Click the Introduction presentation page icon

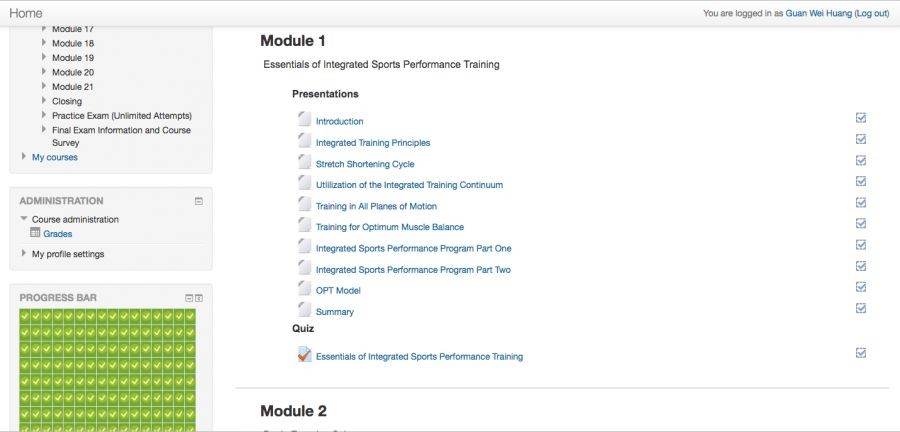(x=304, y=119)
